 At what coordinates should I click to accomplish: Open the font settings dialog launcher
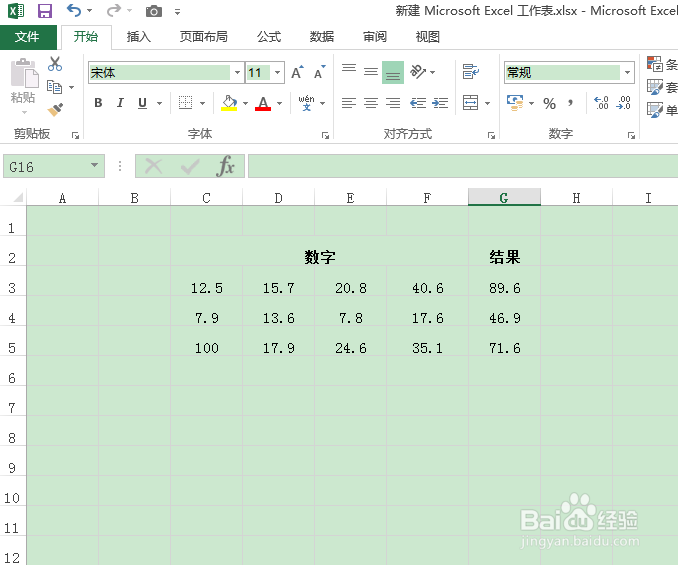[325, 135]
